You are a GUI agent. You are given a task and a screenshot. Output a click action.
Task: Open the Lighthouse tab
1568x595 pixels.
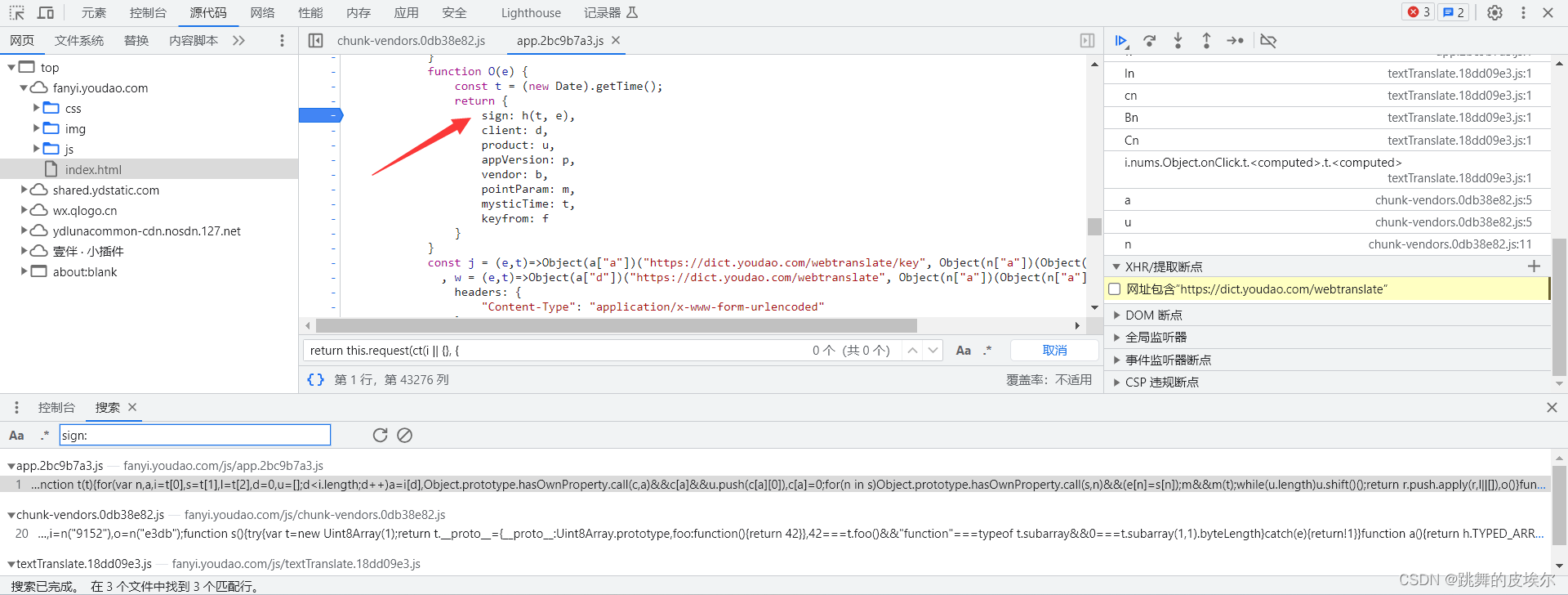[531, 13]
